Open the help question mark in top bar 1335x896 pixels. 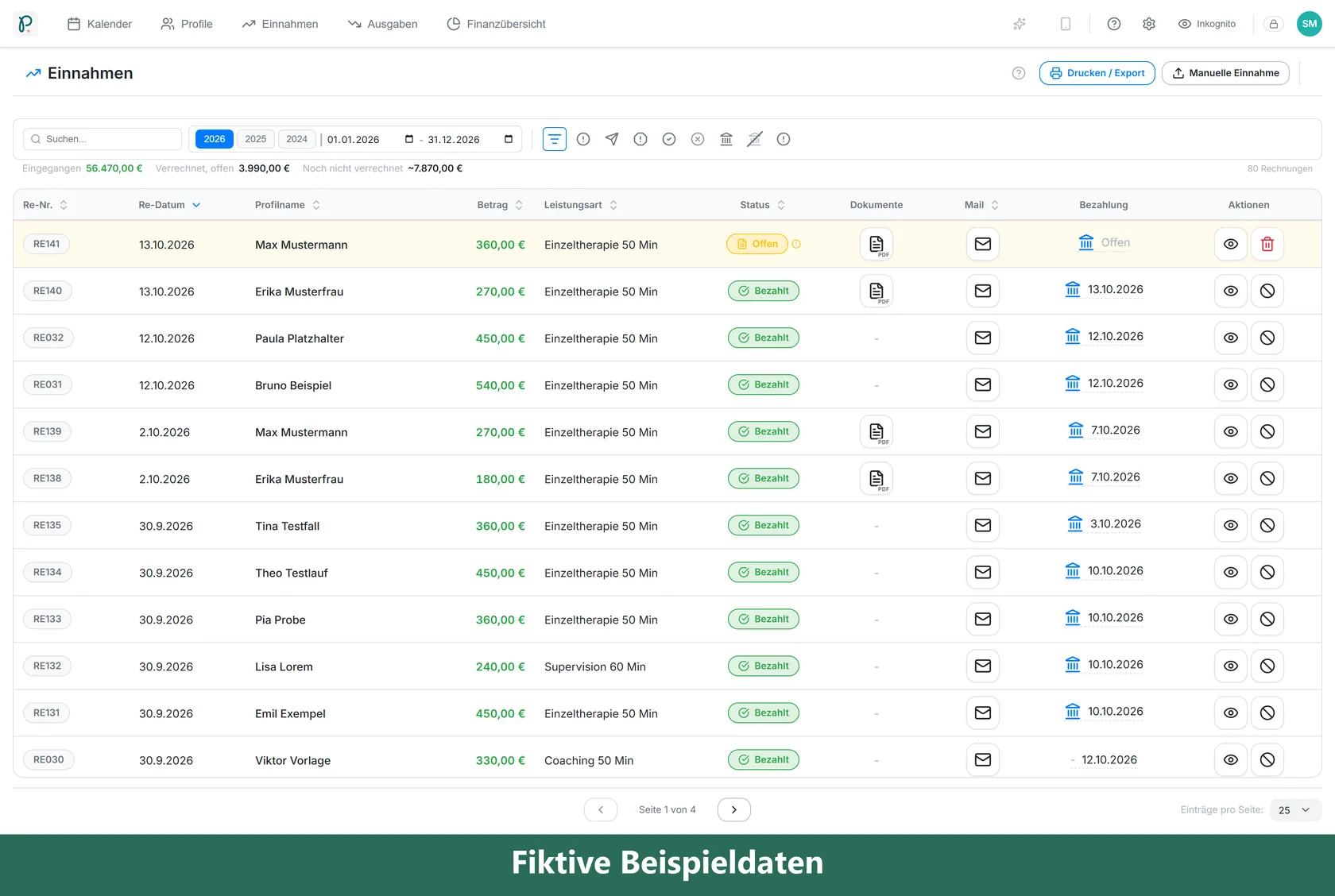click(x=1114, y=24)
